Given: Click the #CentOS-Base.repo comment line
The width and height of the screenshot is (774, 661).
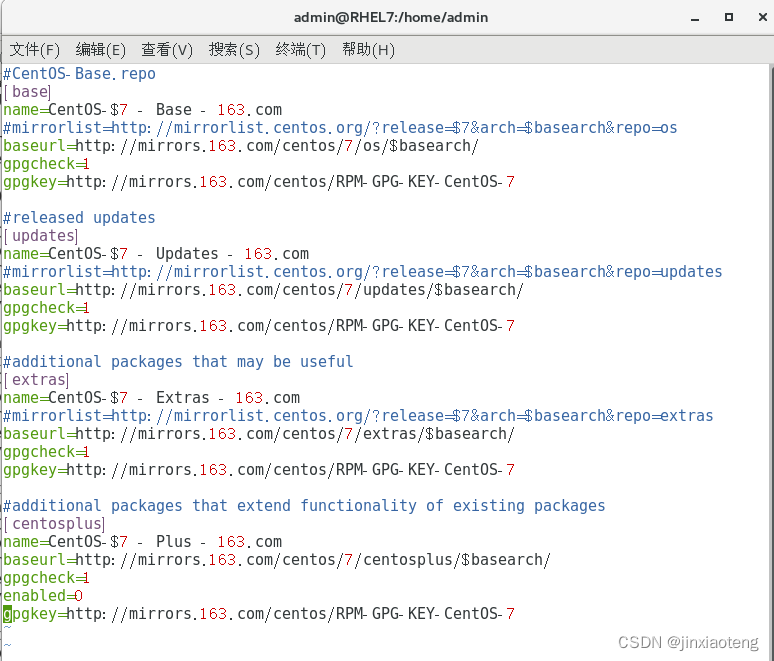Looking at the screenshot, I should click(79, 74).
